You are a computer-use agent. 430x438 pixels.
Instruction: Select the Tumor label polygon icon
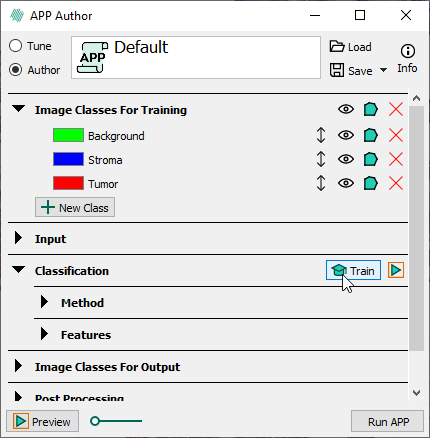[370, 183]
